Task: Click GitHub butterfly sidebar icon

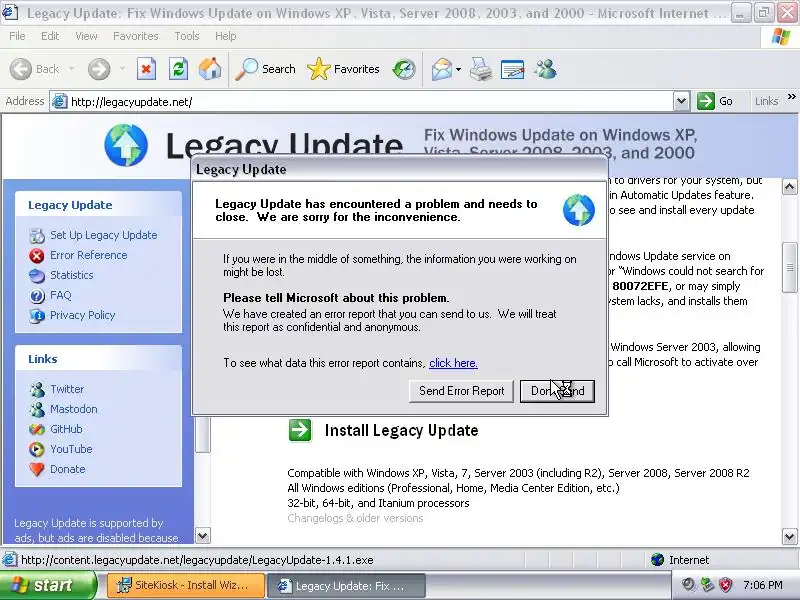Action: (37, 430)
